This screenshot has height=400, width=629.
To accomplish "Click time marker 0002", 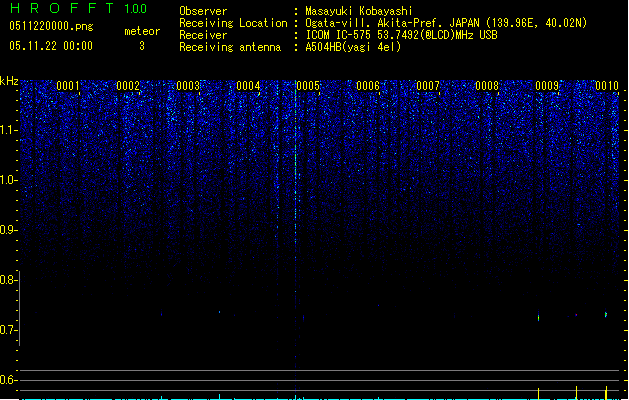I will [x=128, y=85].
